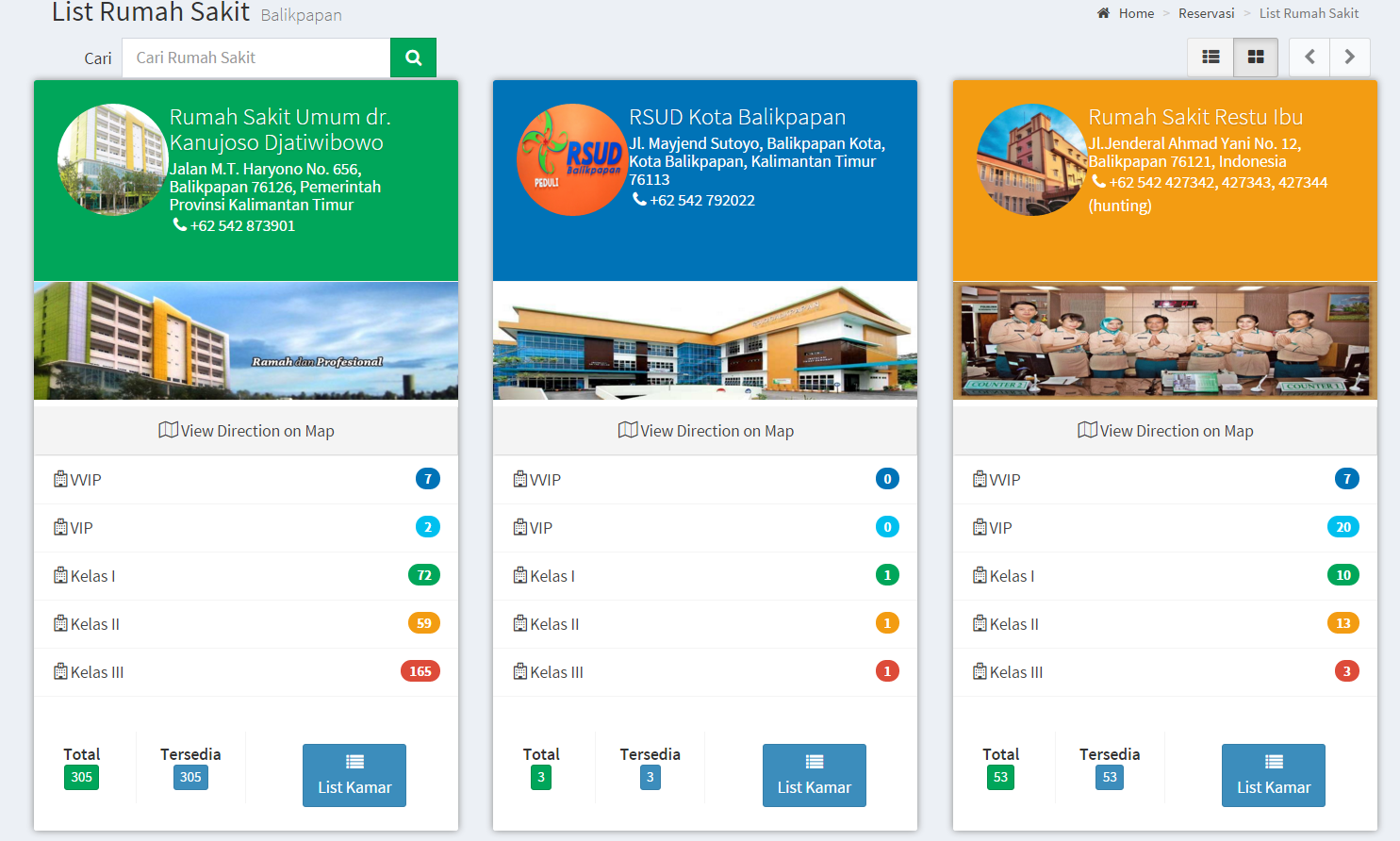Screen dimensions: 1400x841
Task: Click the green search magnifier button
Action: click(x=413, y=58)
